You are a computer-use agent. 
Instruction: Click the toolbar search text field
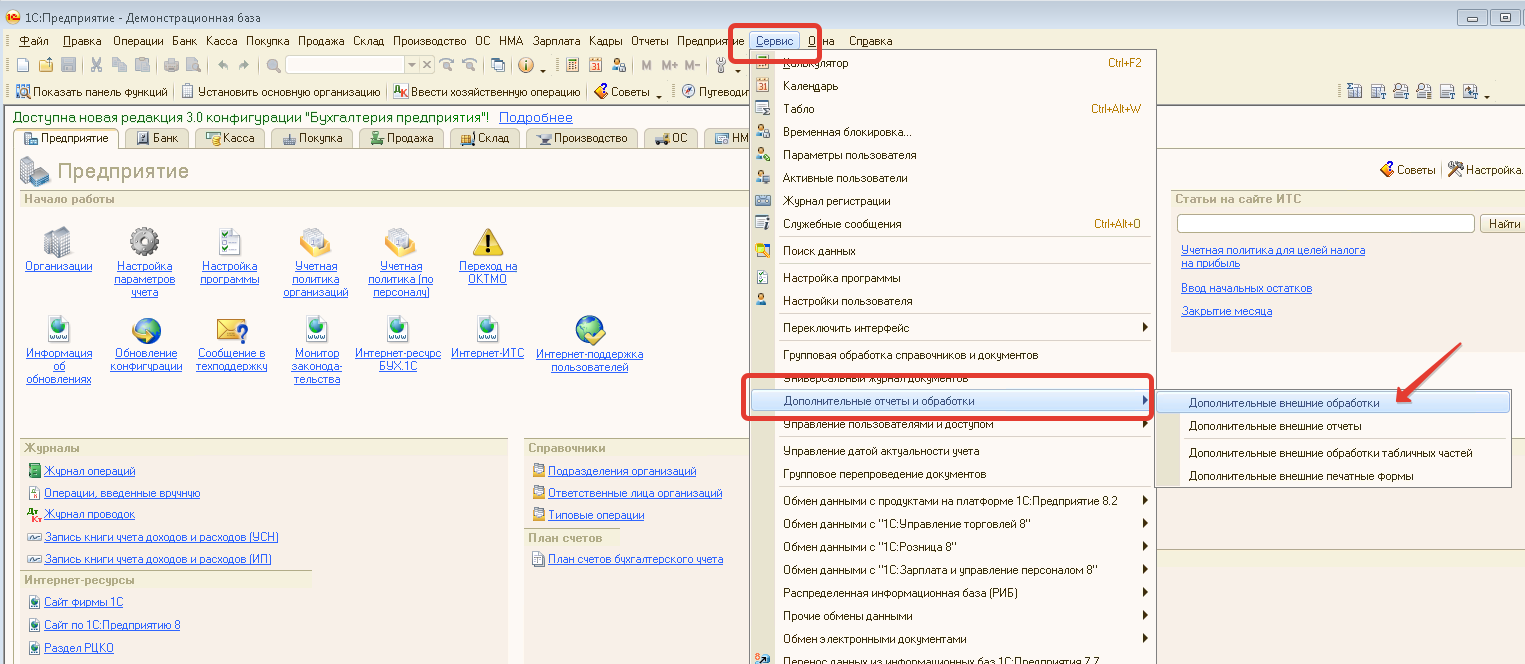pyautogui.click(x=345, y=65)
